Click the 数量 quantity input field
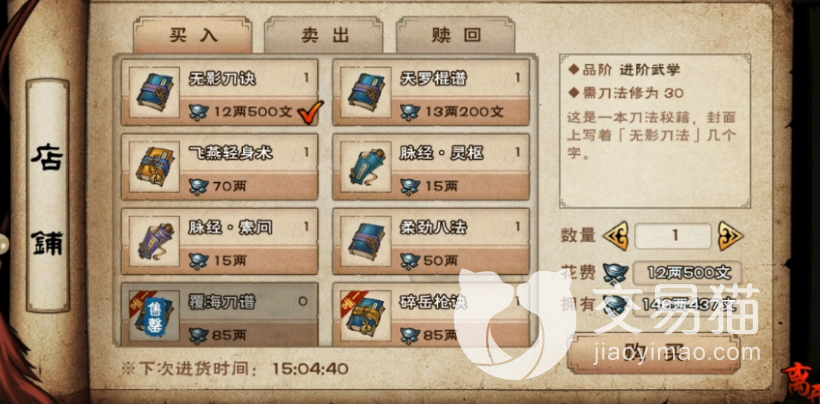820x404 pixels. 673,236
